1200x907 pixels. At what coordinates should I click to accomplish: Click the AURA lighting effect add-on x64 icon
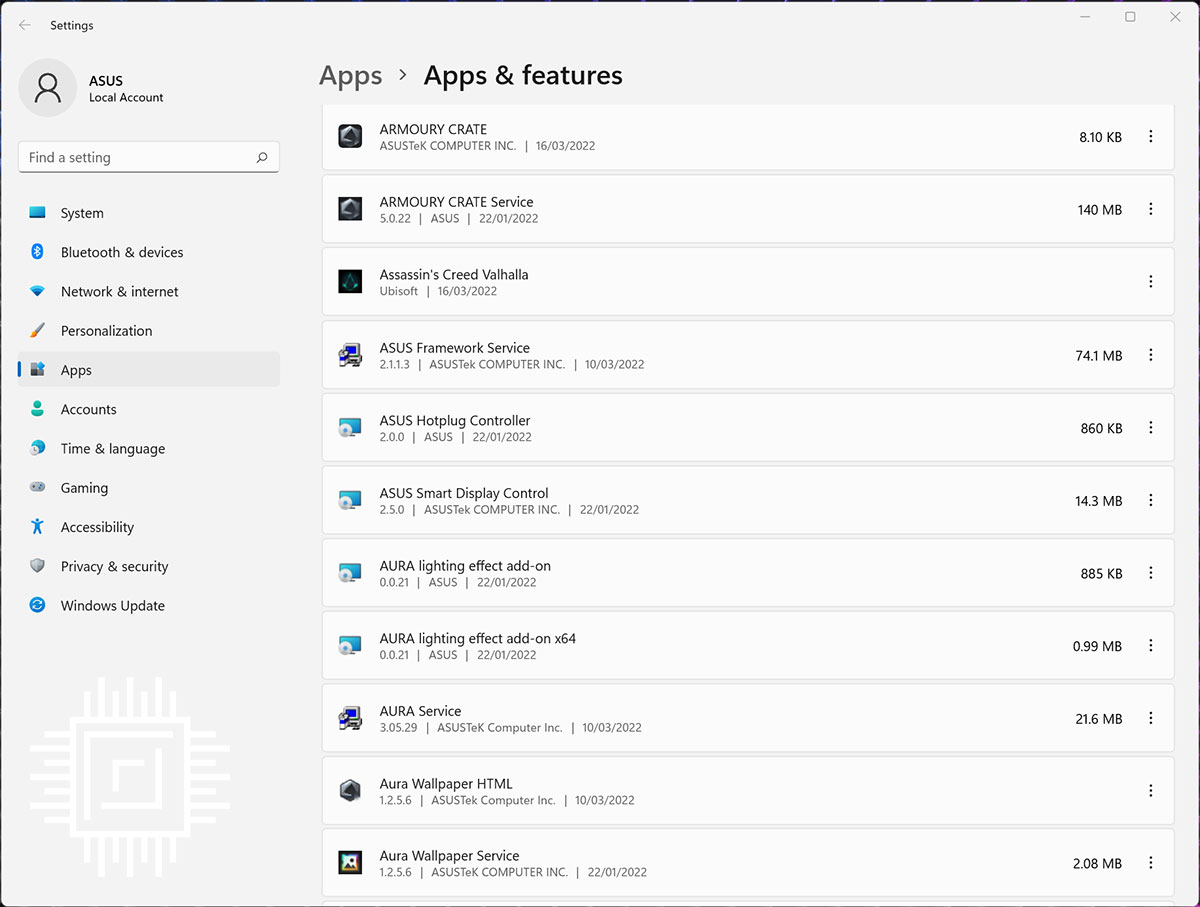[350, 646]
